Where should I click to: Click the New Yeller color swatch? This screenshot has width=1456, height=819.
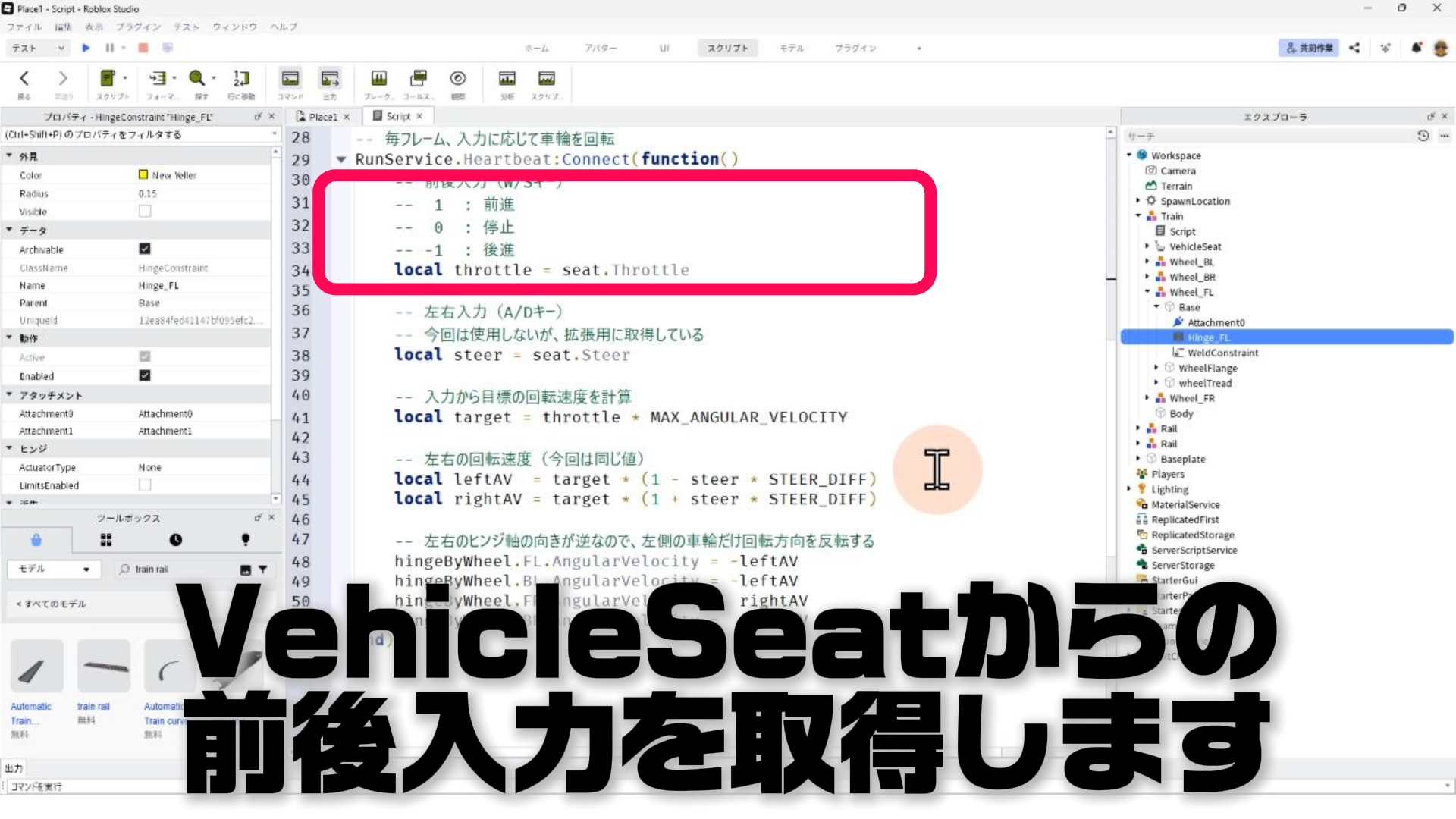pyautogui.click(x=143, y=174)
